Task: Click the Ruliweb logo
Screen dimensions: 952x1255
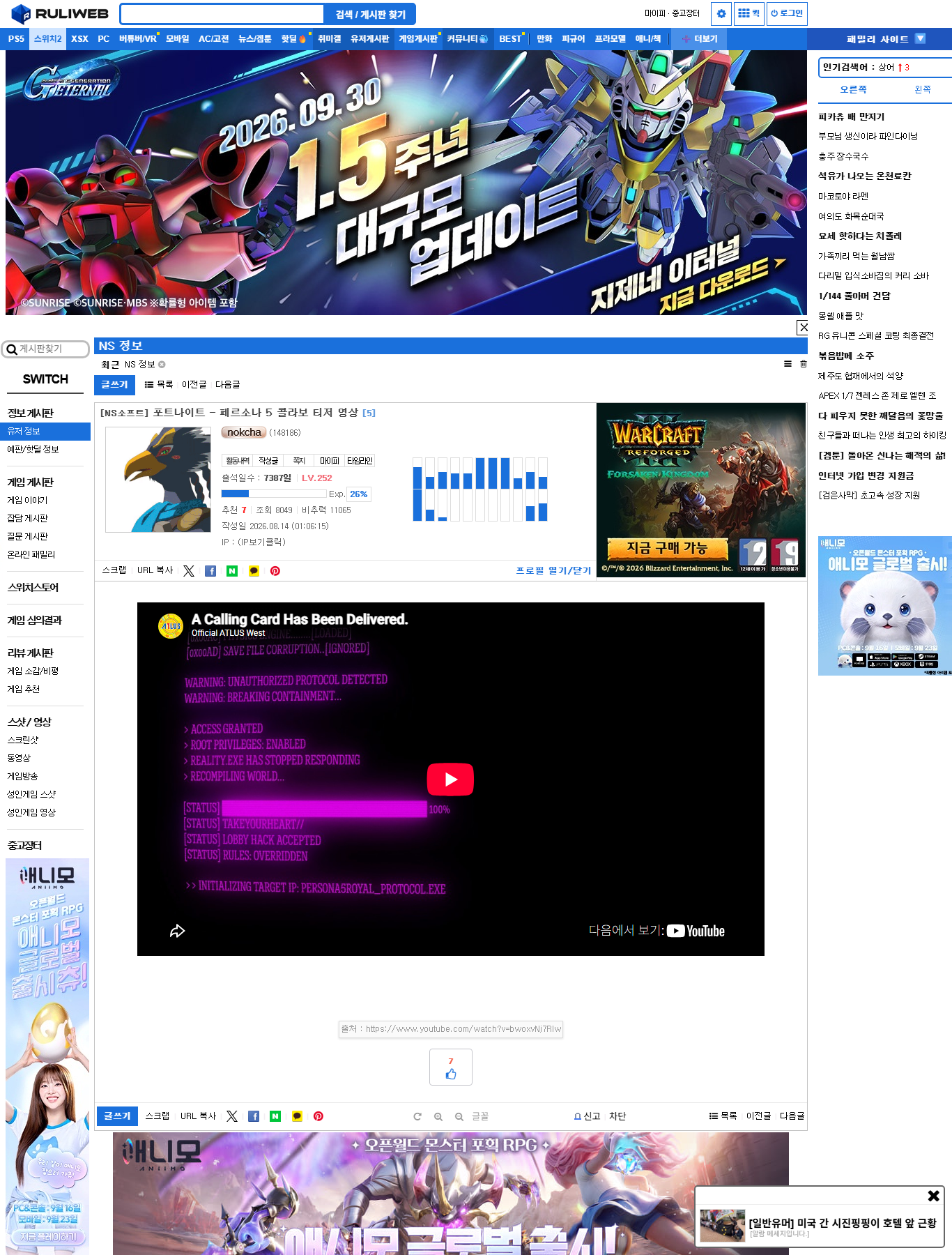Action: coord(61,14)
